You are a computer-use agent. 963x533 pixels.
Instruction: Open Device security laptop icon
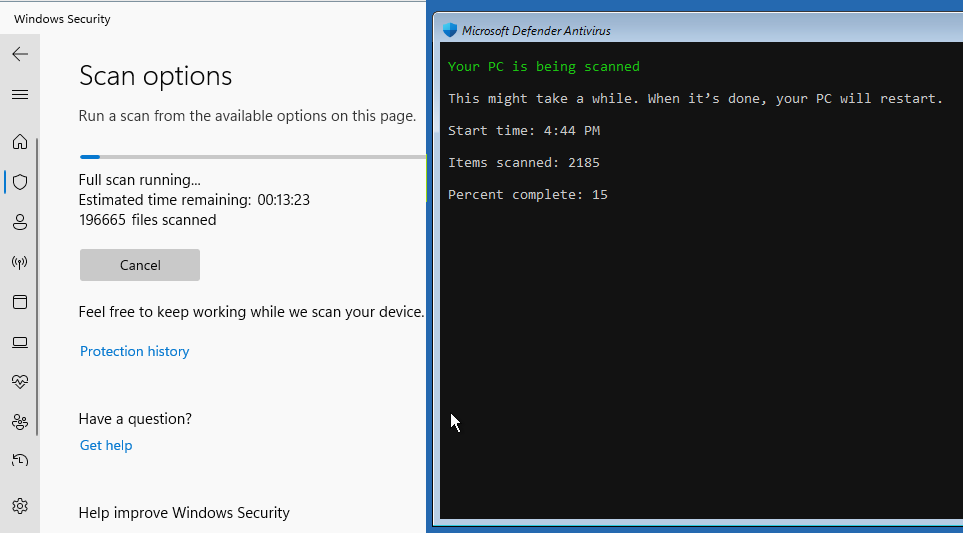tap(20, 342)
